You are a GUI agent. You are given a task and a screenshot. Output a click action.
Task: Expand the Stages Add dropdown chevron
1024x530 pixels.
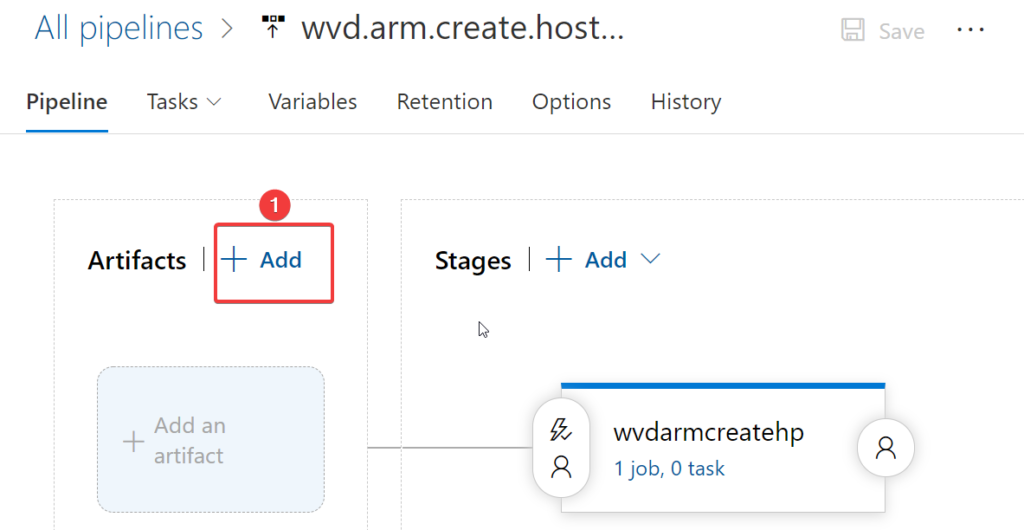coord(650,260)
